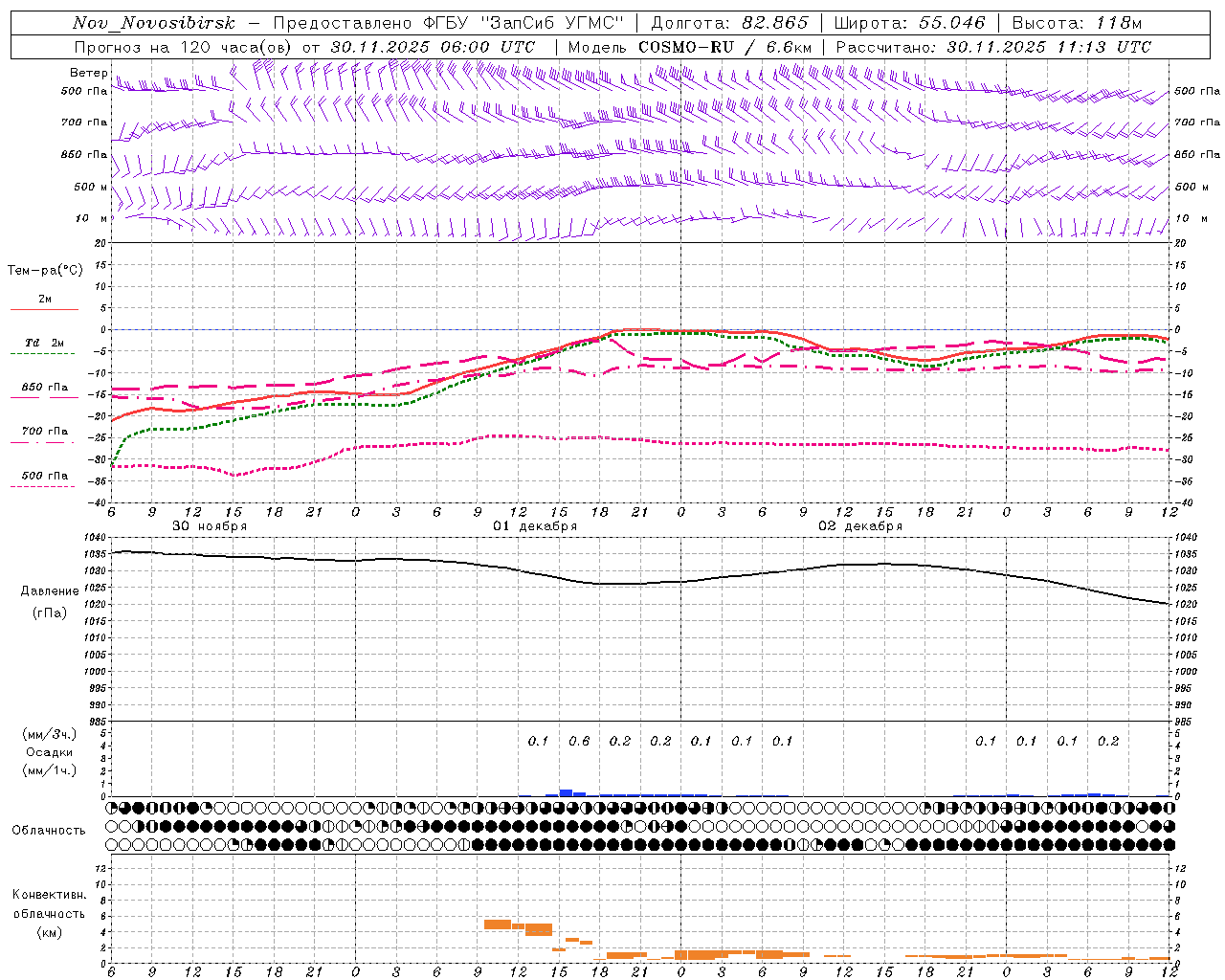Screen dimensions: 1225x980
Task: Click the Ветер panel label
Action: tap(88, 73)
